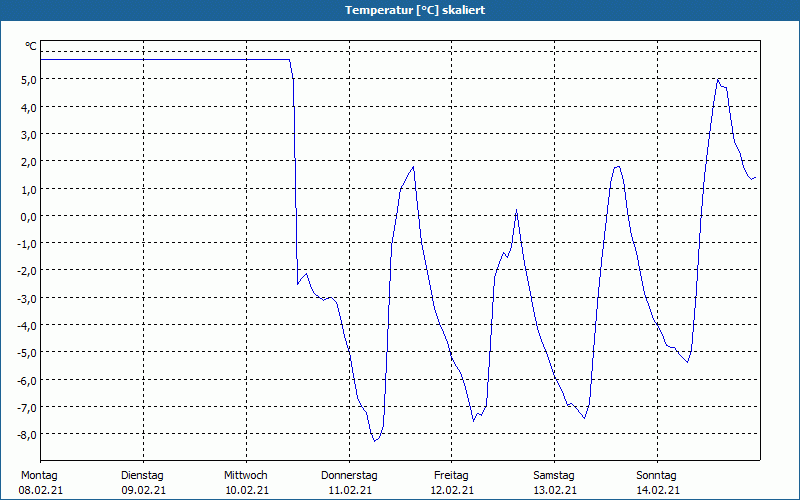The image size is (800, 500).
Task: Click the date '09.02.21'
Action: tap(143, 491)
